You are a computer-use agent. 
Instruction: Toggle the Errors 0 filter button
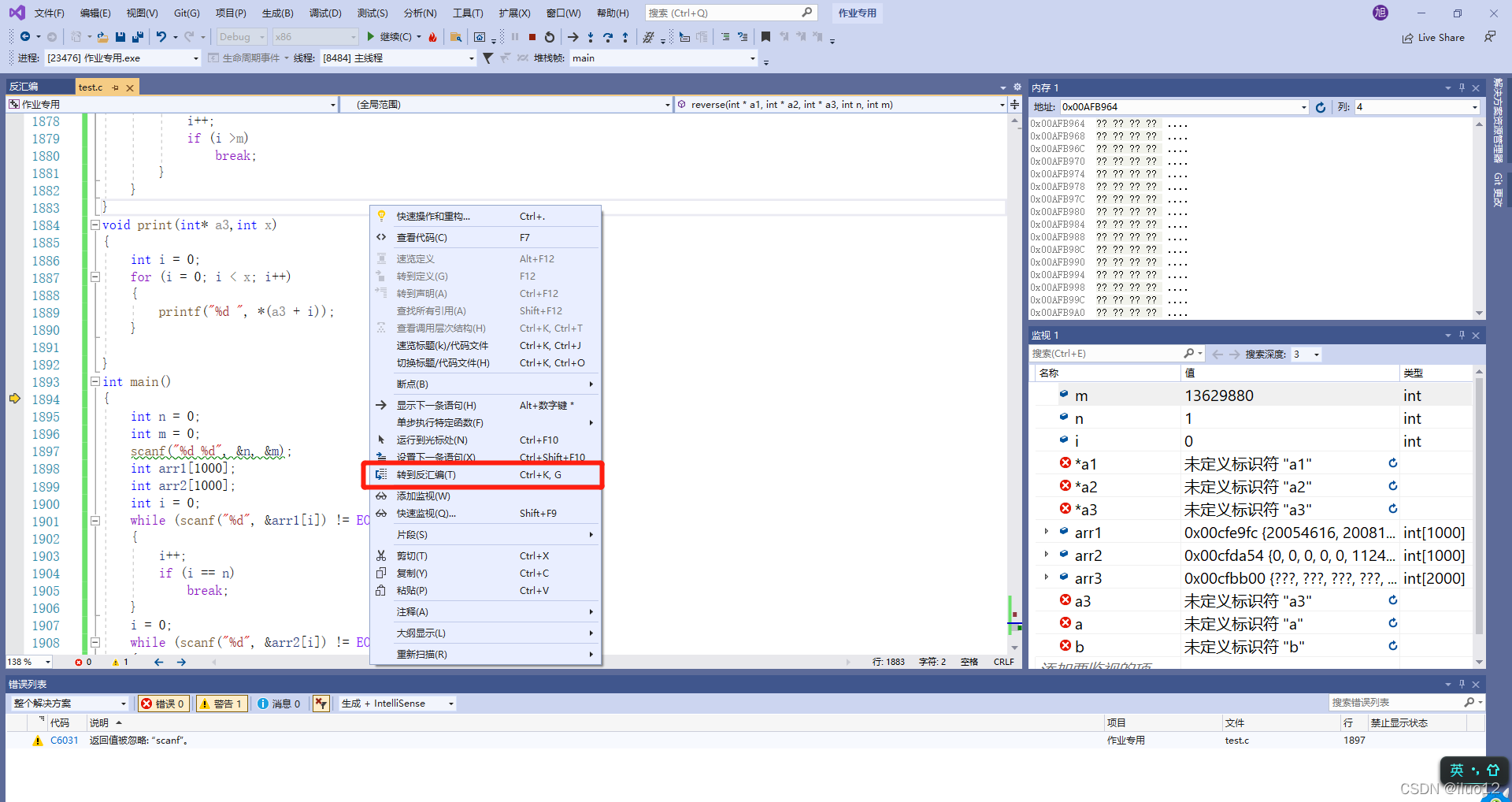point(163,704)
